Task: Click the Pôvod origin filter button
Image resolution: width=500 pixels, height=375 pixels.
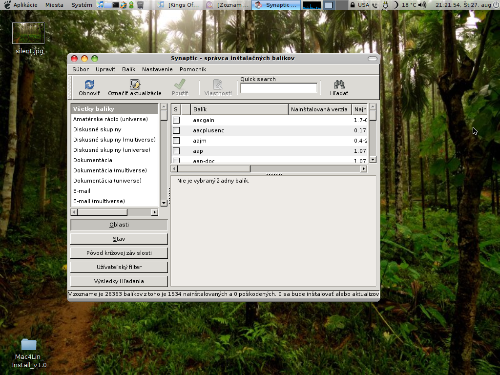Action: tap(119, 253)
